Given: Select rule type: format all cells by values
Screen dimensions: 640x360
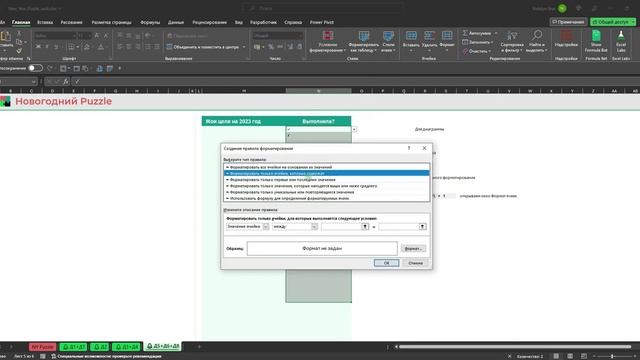Looking at the screenshot, I should coord(327,167).
